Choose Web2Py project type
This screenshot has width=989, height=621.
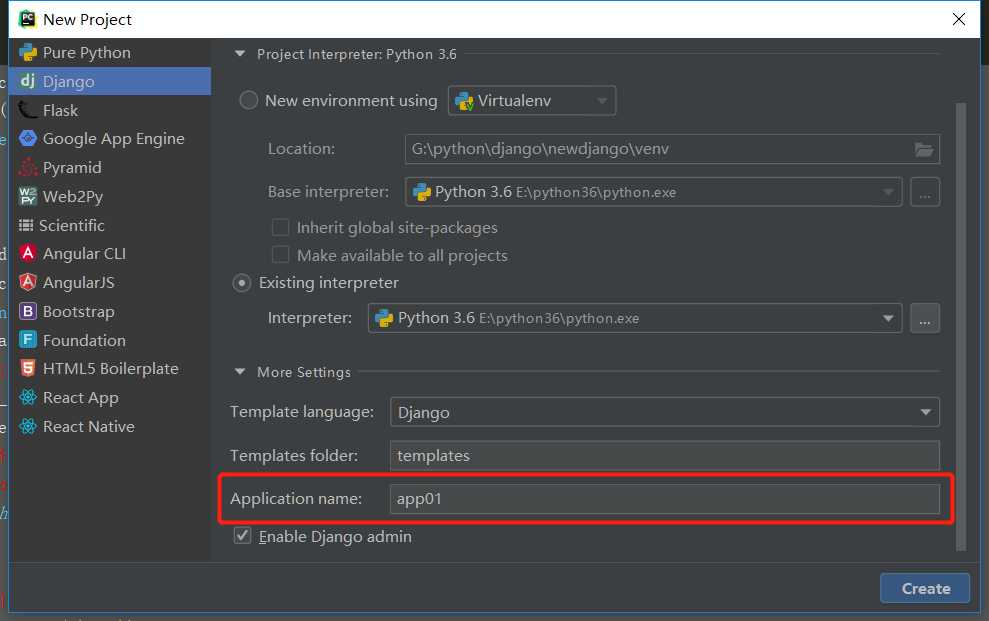click(110, 196)
